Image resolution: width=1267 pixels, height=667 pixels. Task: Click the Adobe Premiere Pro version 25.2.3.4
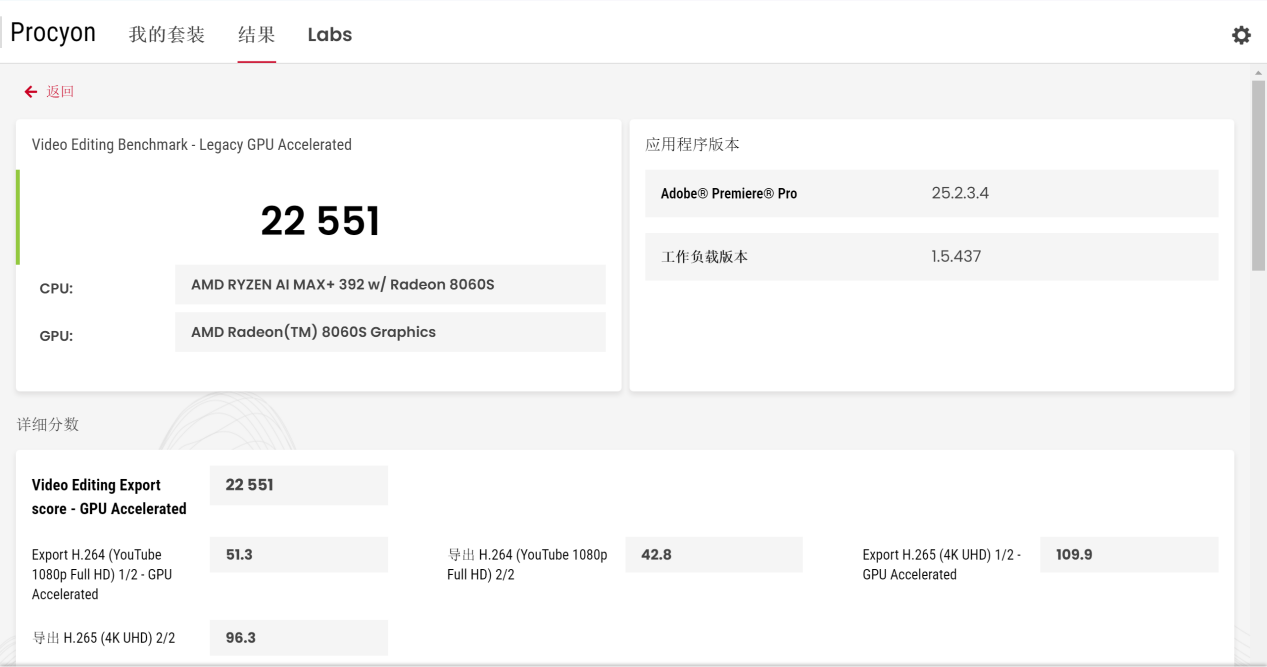click(x=960, y=193)
